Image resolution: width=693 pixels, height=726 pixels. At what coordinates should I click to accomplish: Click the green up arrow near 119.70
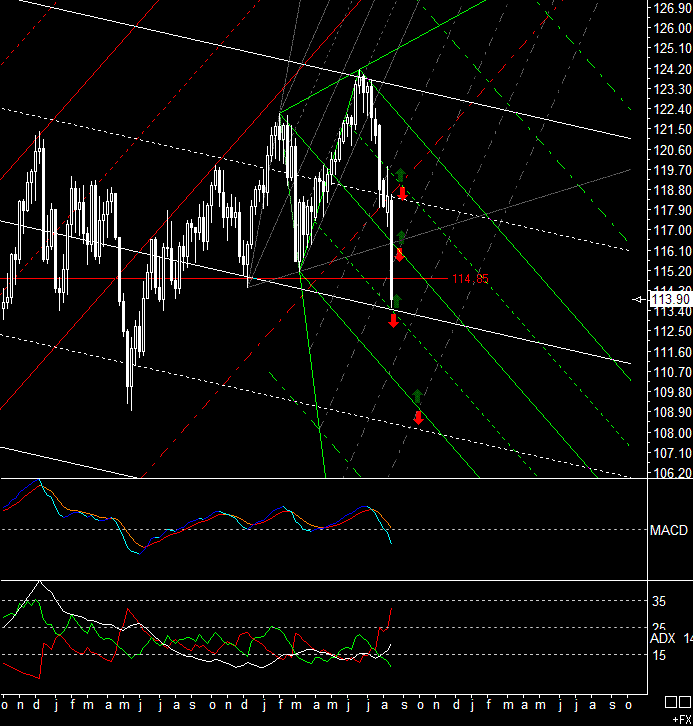(x=400, y=175)
